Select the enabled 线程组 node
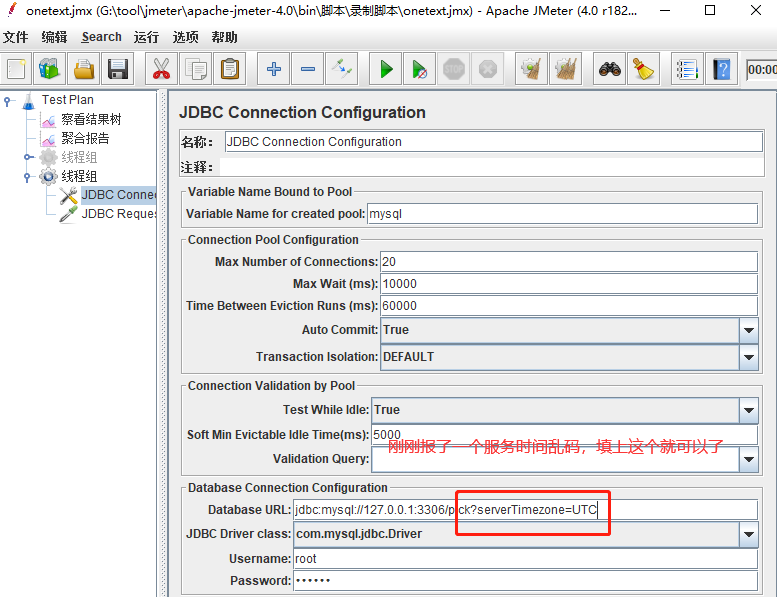 pos(79,176)
